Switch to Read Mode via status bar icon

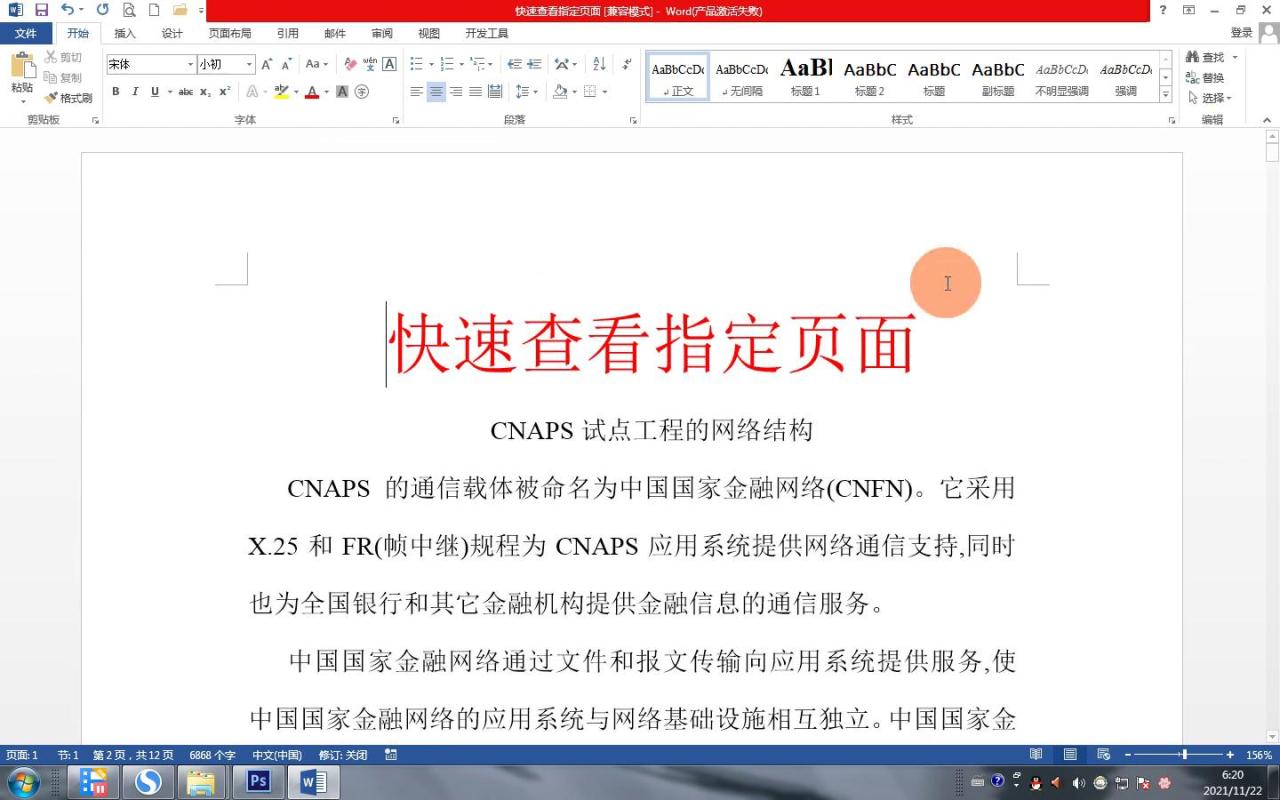[x=1036, y=754]
